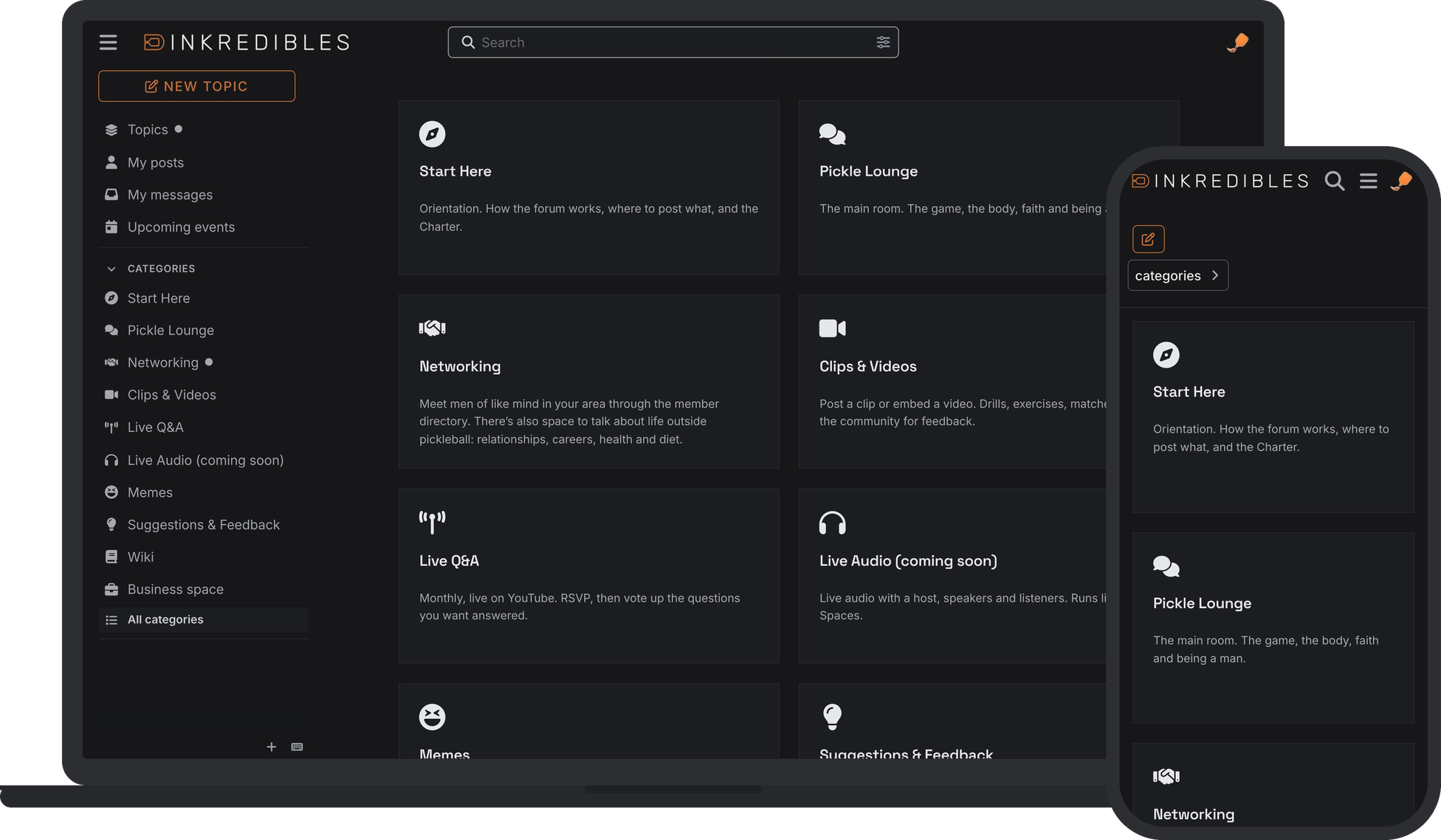This screenshot has width=1441, height=840.
Task: Select Clips & Videos in sidebar
Action: (203, 395)
